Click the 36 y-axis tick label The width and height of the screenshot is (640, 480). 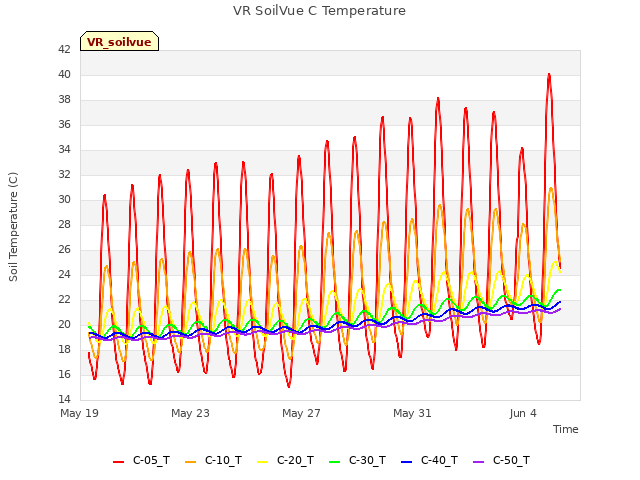(x=64, y=124)
